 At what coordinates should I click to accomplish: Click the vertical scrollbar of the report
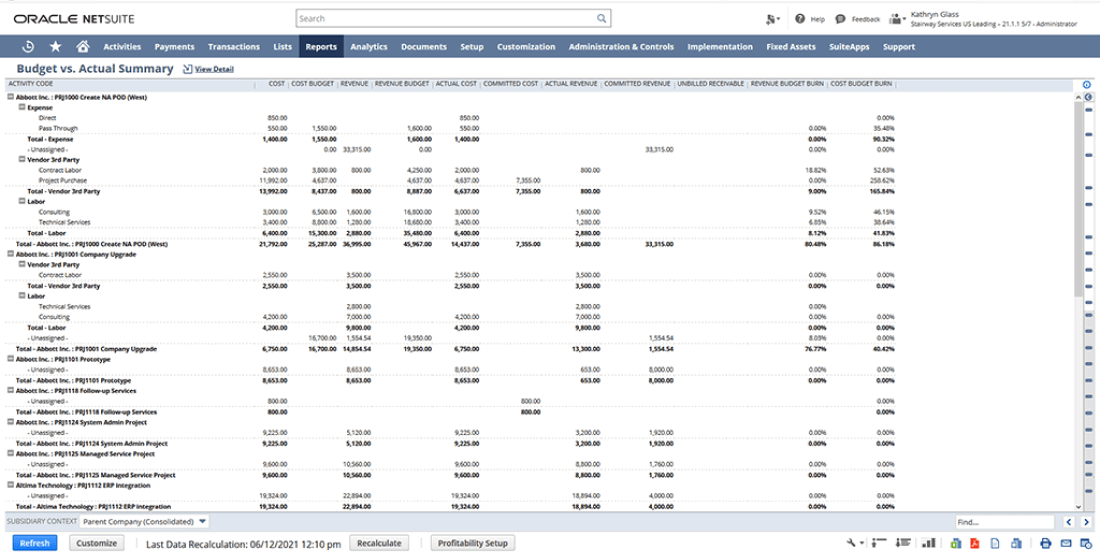[1077, 200]
